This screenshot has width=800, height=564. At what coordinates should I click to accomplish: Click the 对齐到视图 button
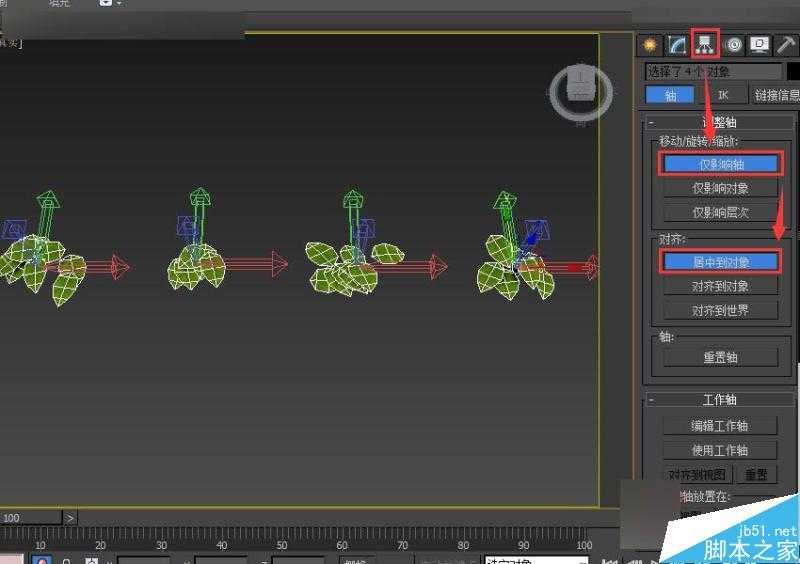pos(697,475)
